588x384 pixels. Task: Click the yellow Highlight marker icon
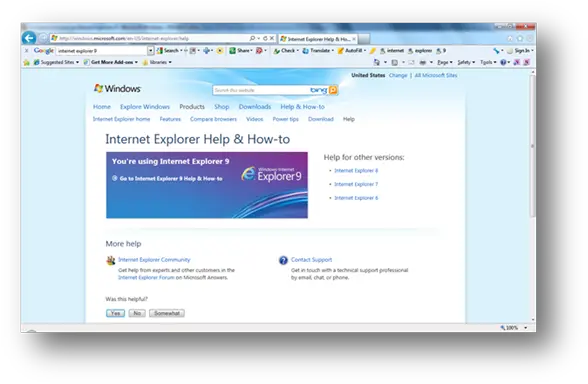[x=372, y=51]
